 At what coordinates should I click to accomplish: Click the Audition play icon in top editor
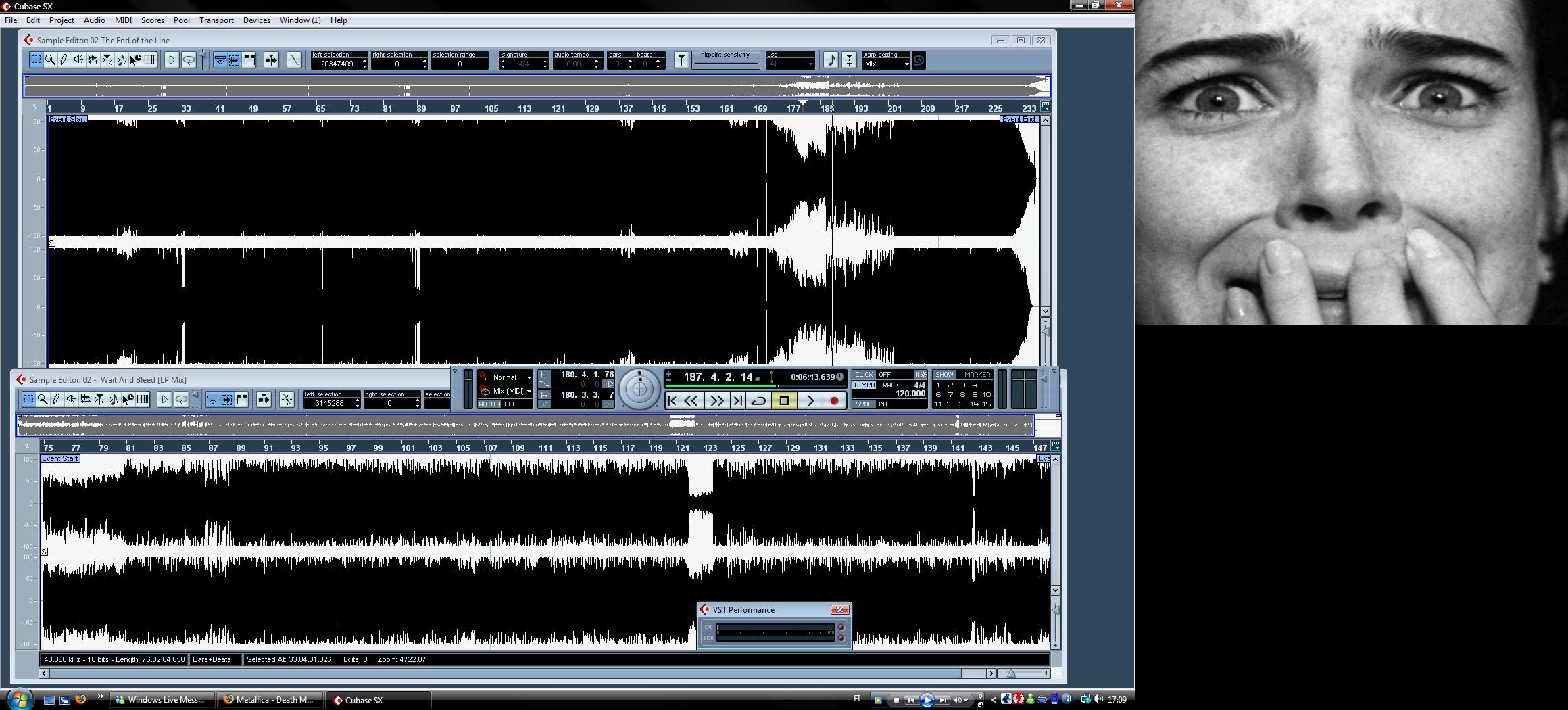tap(172, 60)
